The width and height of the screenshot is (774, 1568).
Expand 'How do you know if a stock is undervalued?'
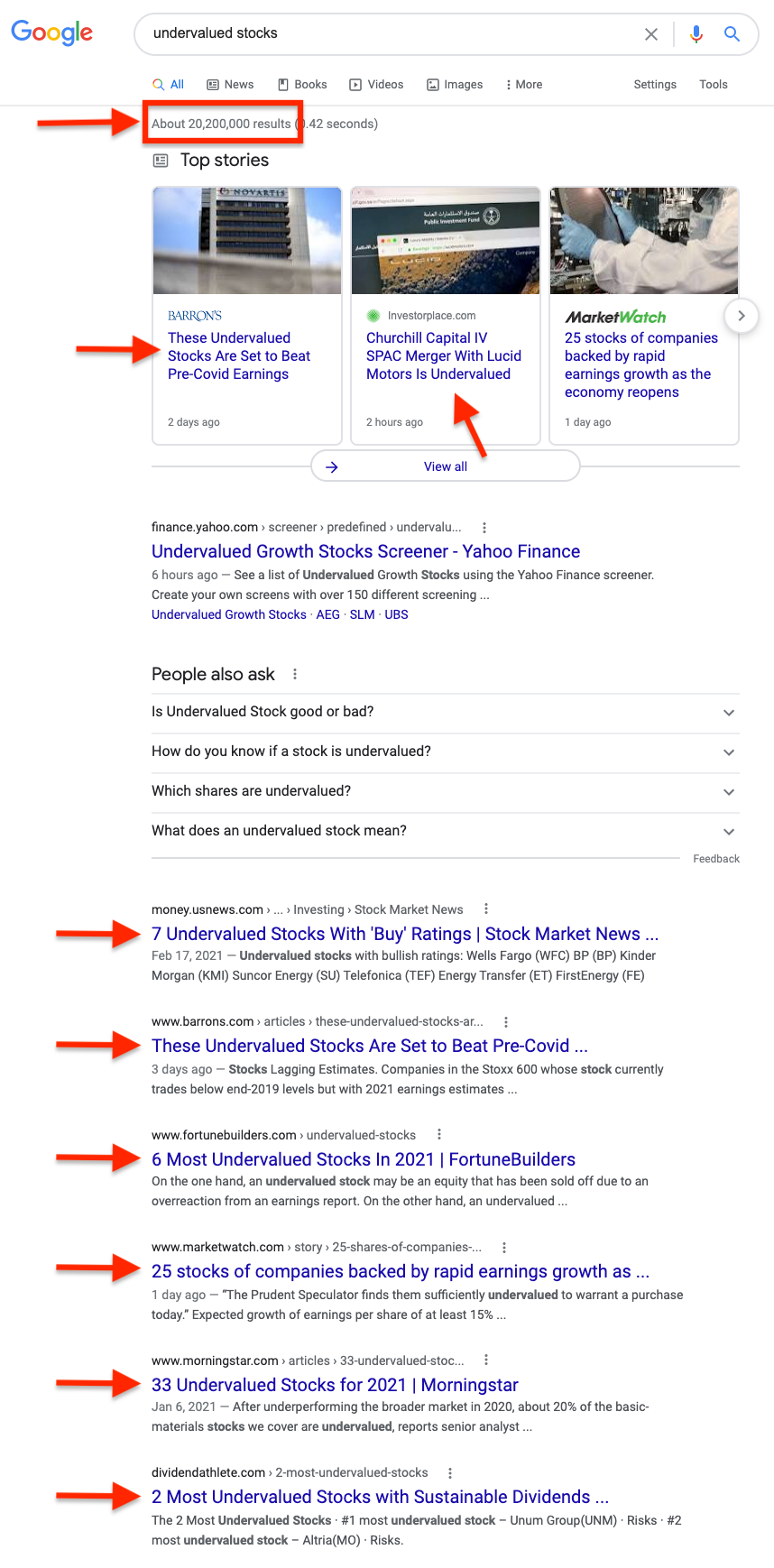click(x=728, y=752)
